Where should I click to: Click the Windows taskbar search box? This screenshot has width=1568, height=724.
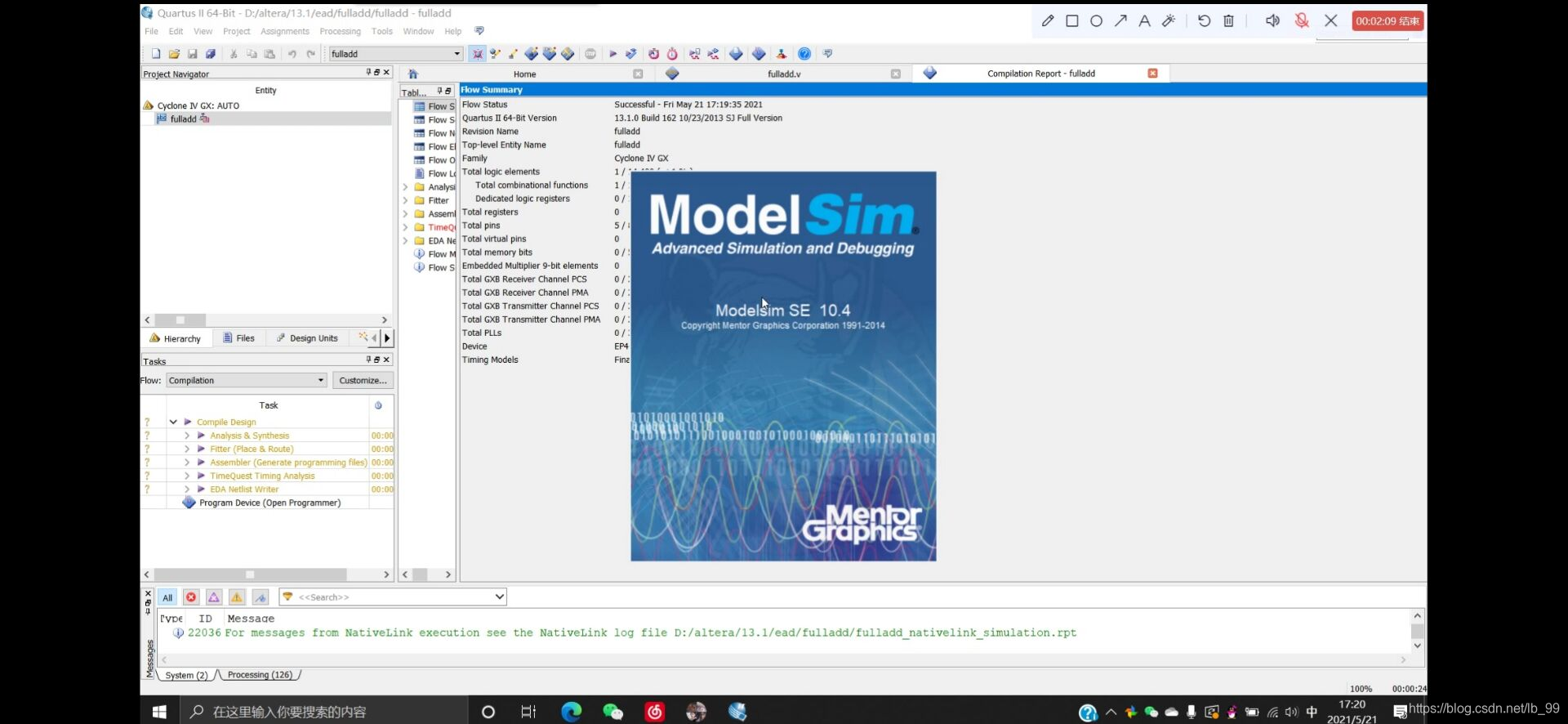click(x=323, y=712)
